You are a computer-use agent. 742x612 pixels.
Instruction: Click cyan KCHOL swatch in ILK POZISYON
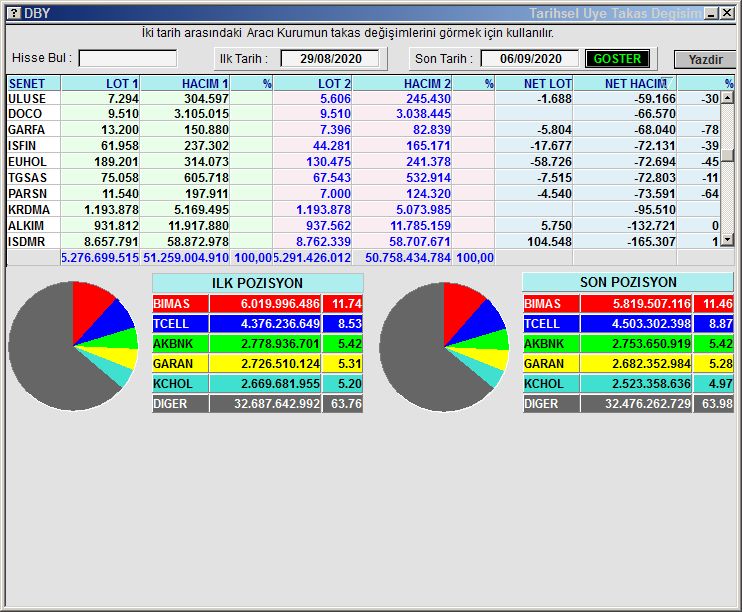(x=181, y=384)
